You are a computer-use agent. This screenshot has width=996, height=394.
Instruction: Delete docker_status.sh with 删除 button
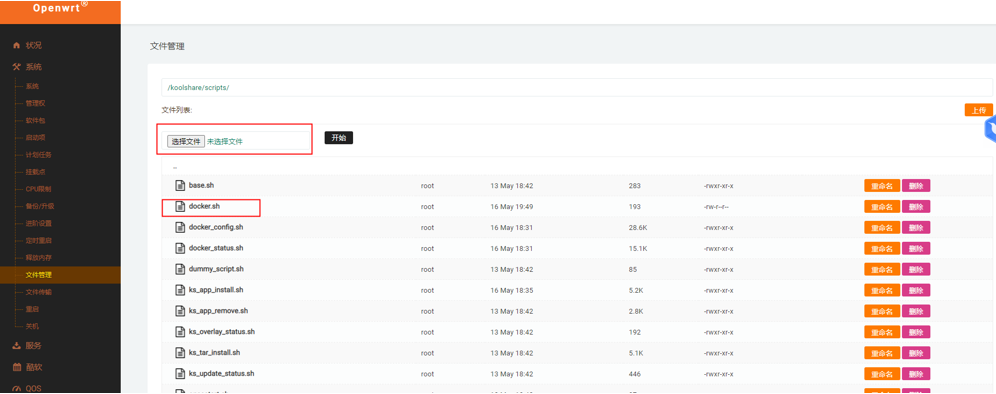coord(916,248)
